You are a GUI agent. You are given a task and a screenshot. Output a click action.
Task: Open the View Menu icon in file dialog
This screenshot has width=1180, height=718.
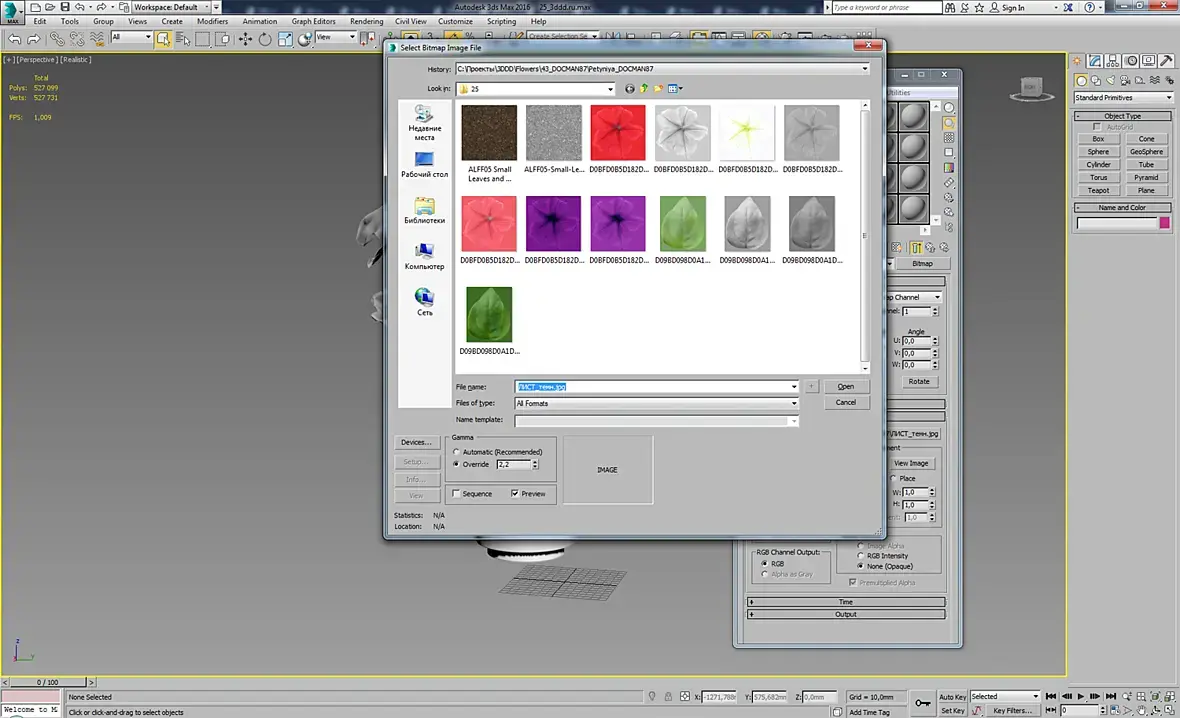point(675,89)
